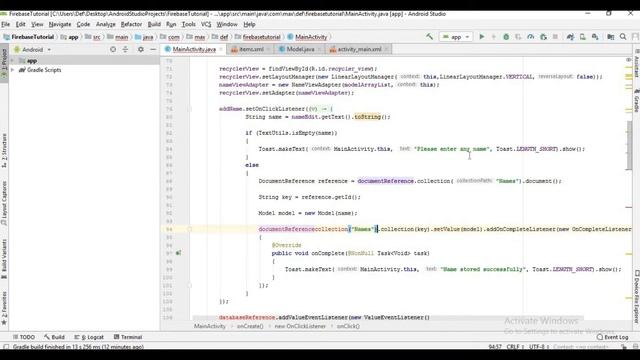
Task: Sync project with Gradle files icon
Action: (570, 37)
